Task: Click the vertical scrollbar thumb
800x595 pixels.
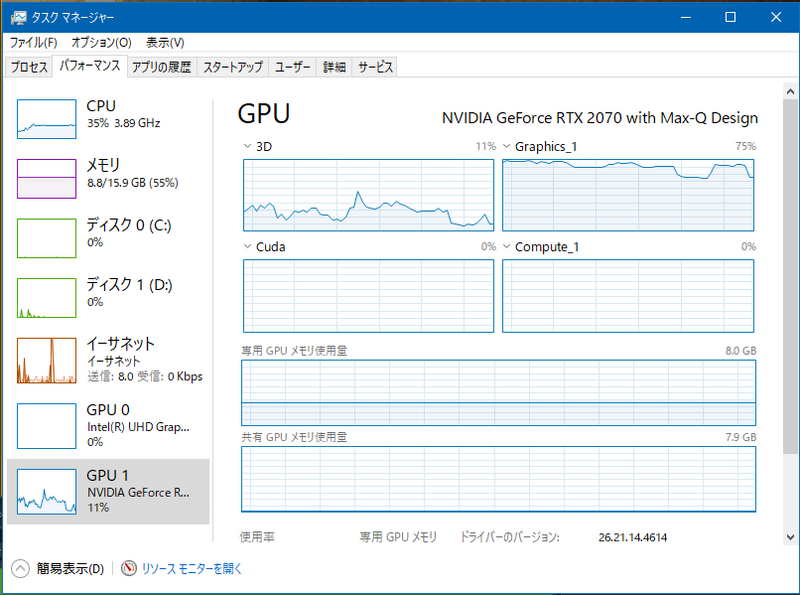Action: [790, 277]
